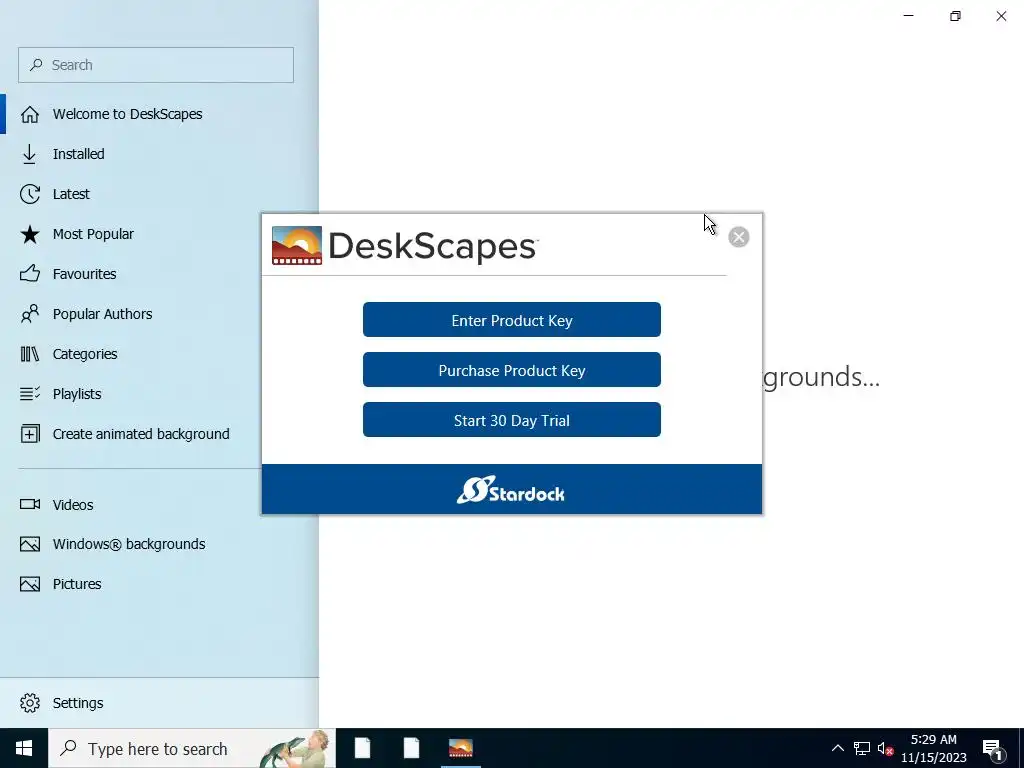Image resolution: width=1024 pixels, height=768 pixels.
Task: Restore down the DeskScapes window
Action: pyautogui.click(x=955, y=16)
